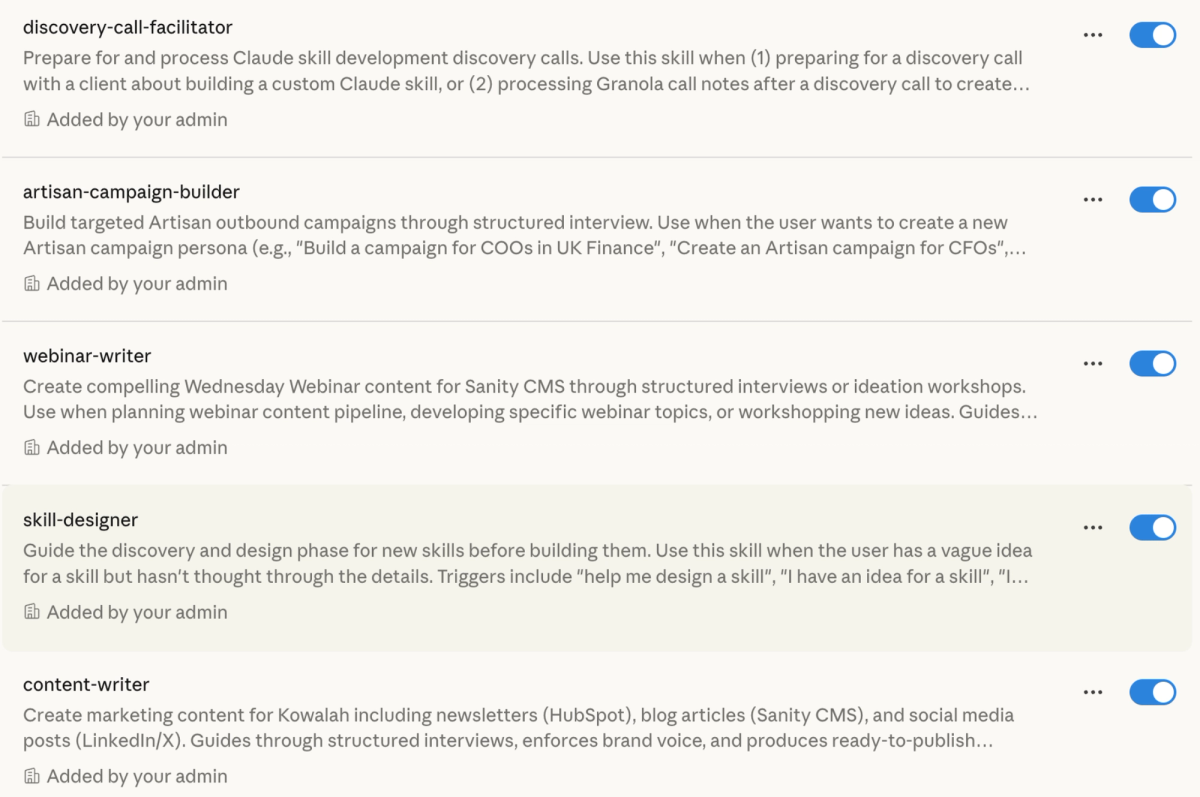Click the organization icon next to discovery-call-facilitator admin label
The image size is (1200, 797).
[31, 119]
